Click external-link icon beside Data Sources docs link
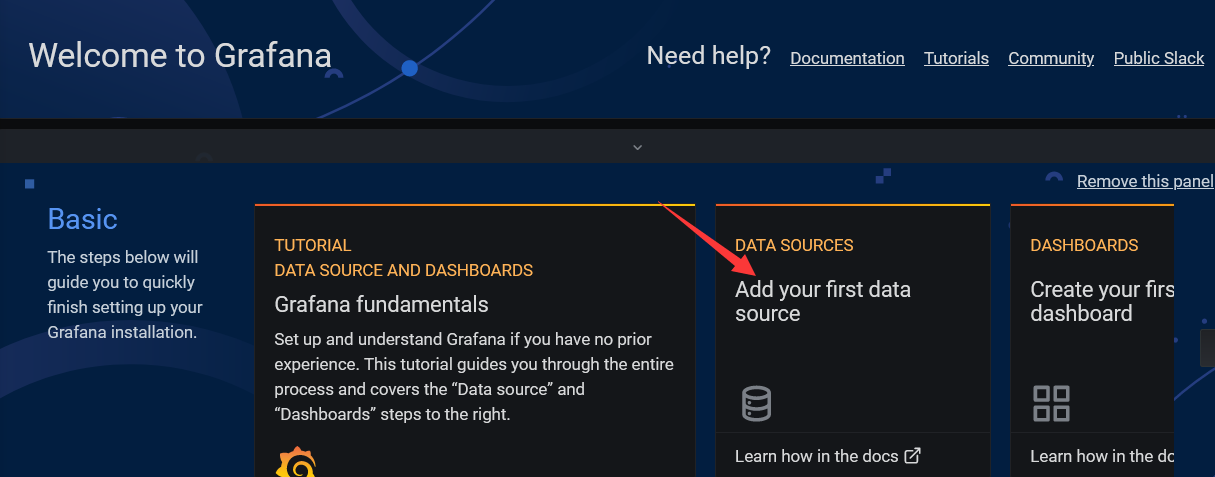Viewport: 1215px width, 477px height. click(912, 456)
